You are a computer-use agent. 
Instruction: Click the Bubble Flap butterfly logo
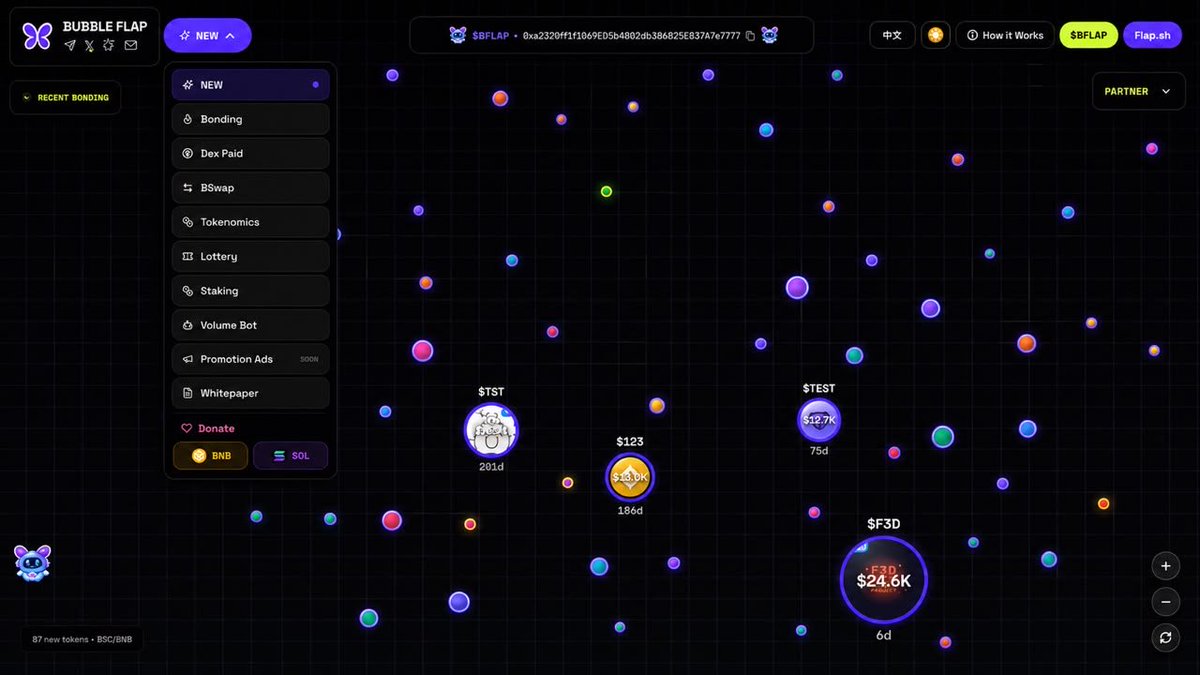(x=37, y=36)
